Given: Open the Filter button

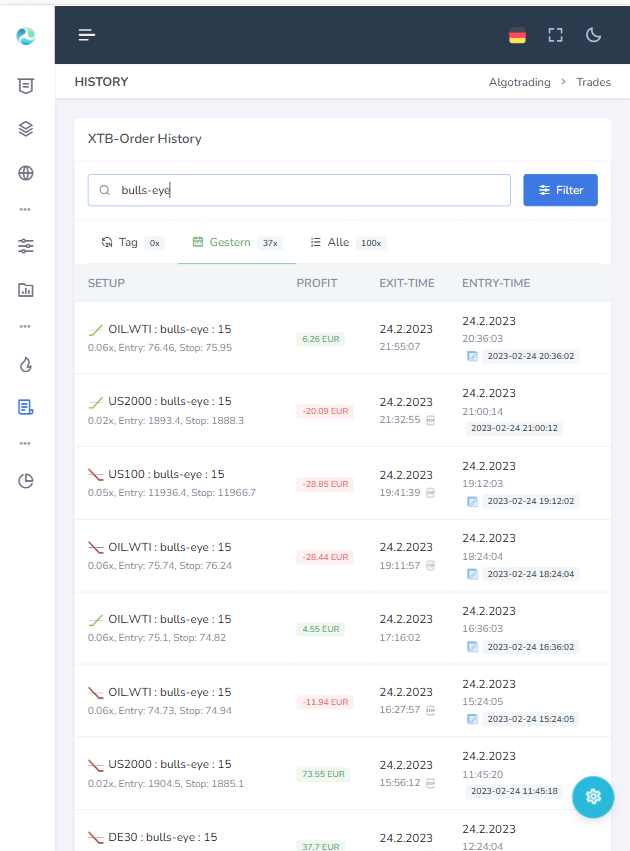Looking at the screenshot, I should tap(561, 190).
